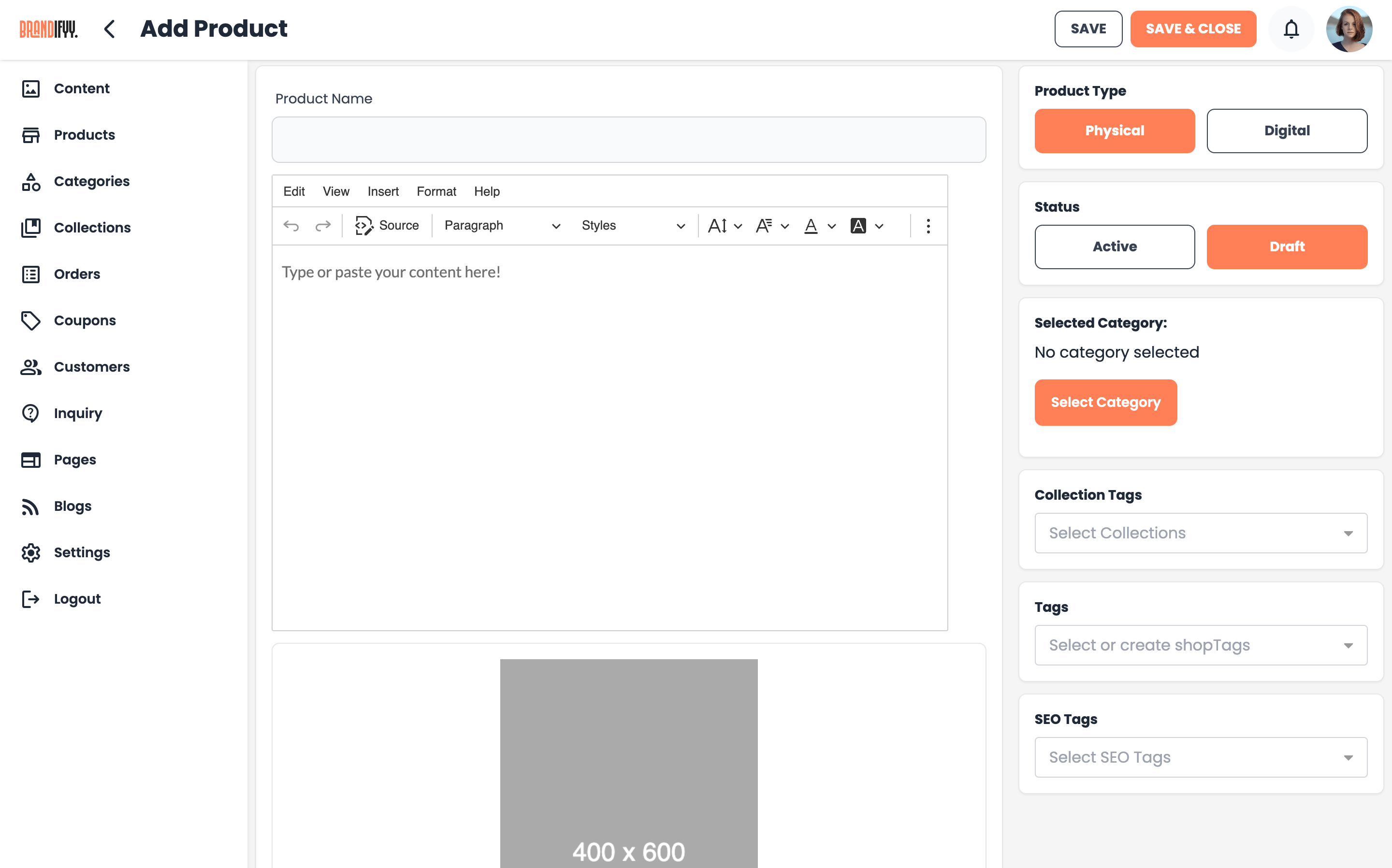The image size is (1392, 868).
Task: Click the overflow three-dots icon in editor toolbar
Action: click(x=928, y=226)
